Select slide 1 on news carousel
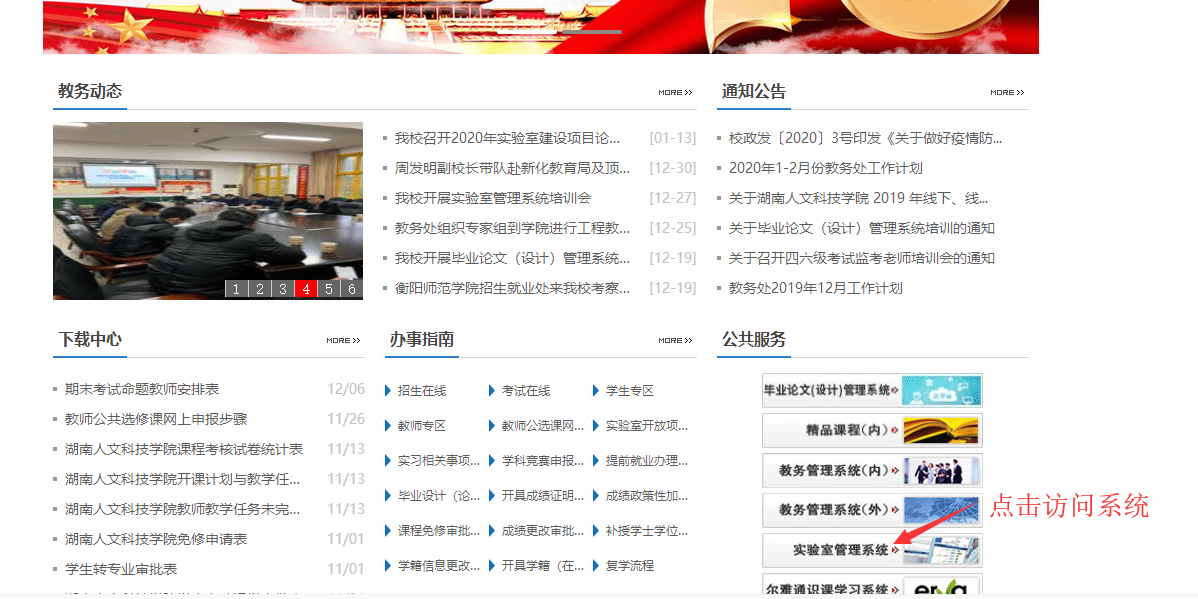The height and width of the screenshot is (599, 1198). point(236,289)
